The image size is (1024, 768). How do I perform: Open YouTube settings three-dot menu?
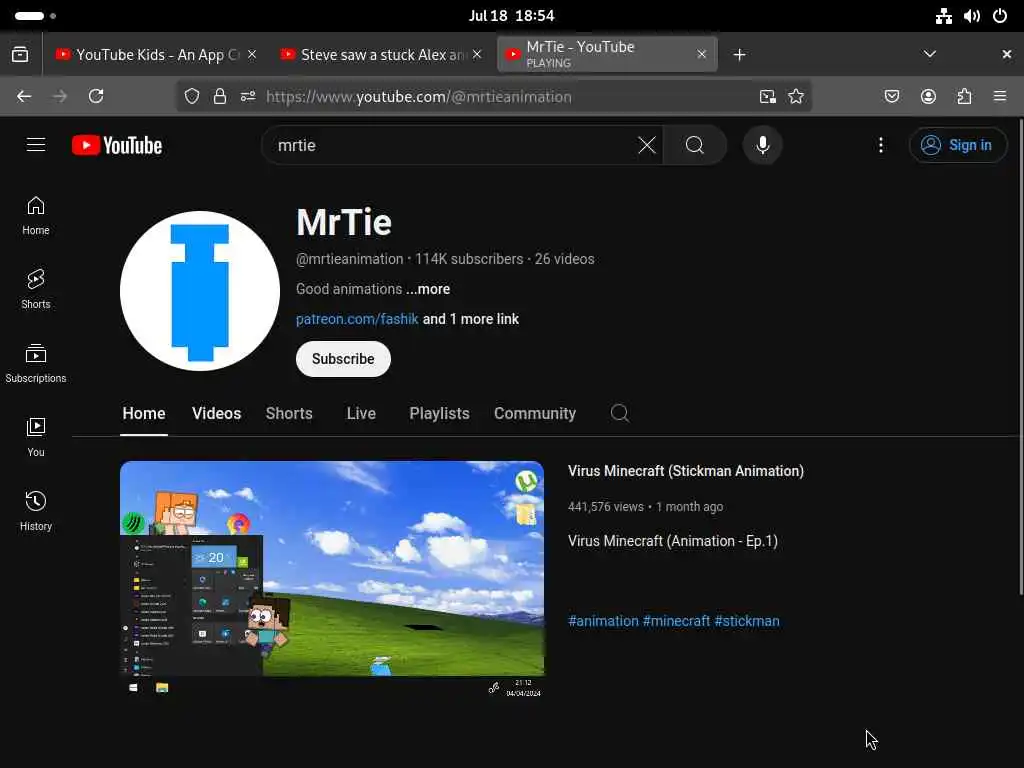pos(880,145)
